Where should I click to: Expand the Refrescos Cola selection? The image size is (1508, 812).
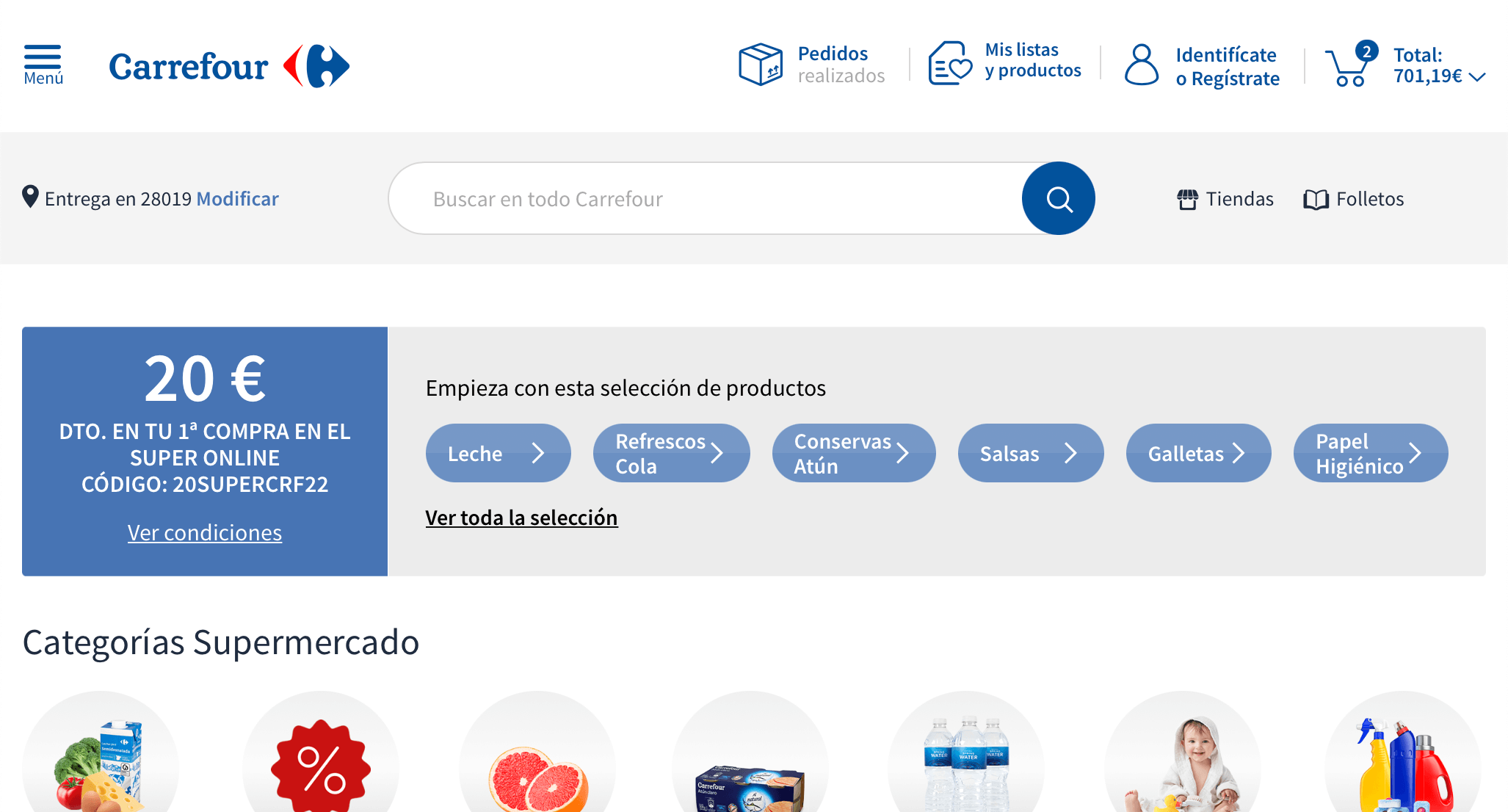click(x=670, y=453)
